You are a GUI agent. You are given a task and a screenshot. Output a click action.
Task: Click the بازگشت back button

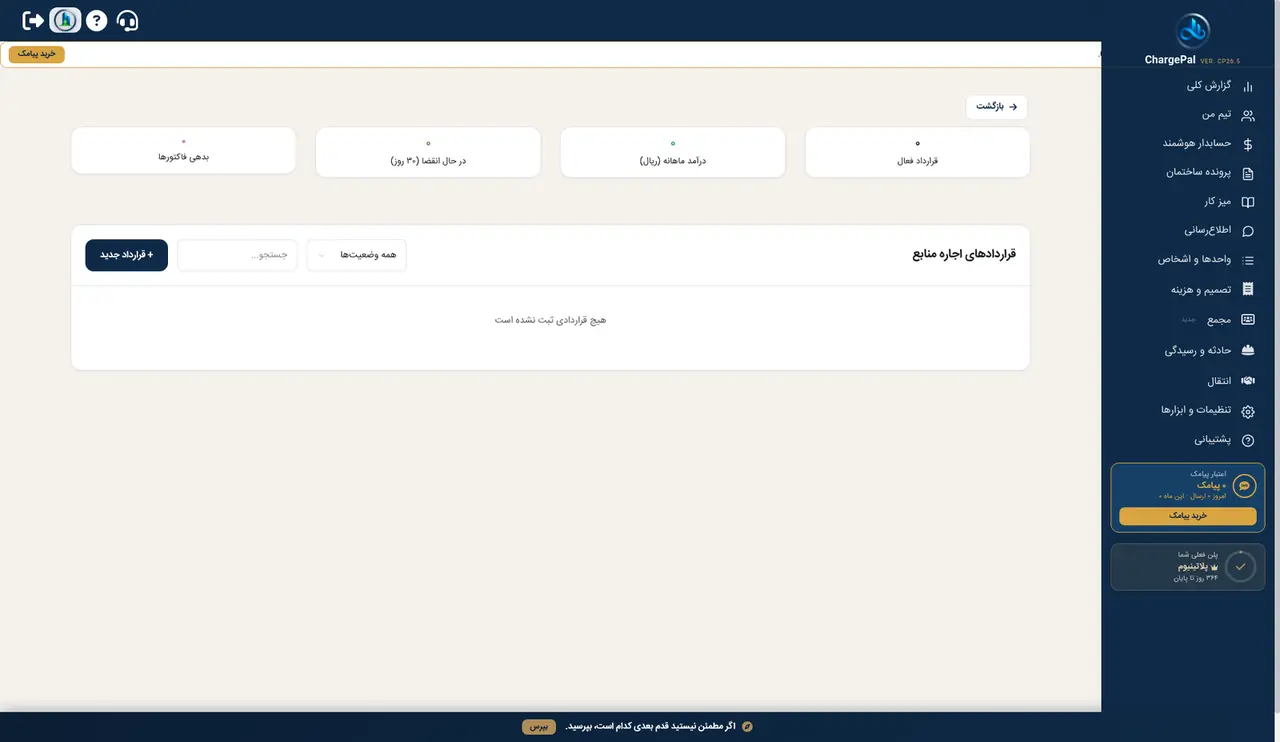(996, 107)
